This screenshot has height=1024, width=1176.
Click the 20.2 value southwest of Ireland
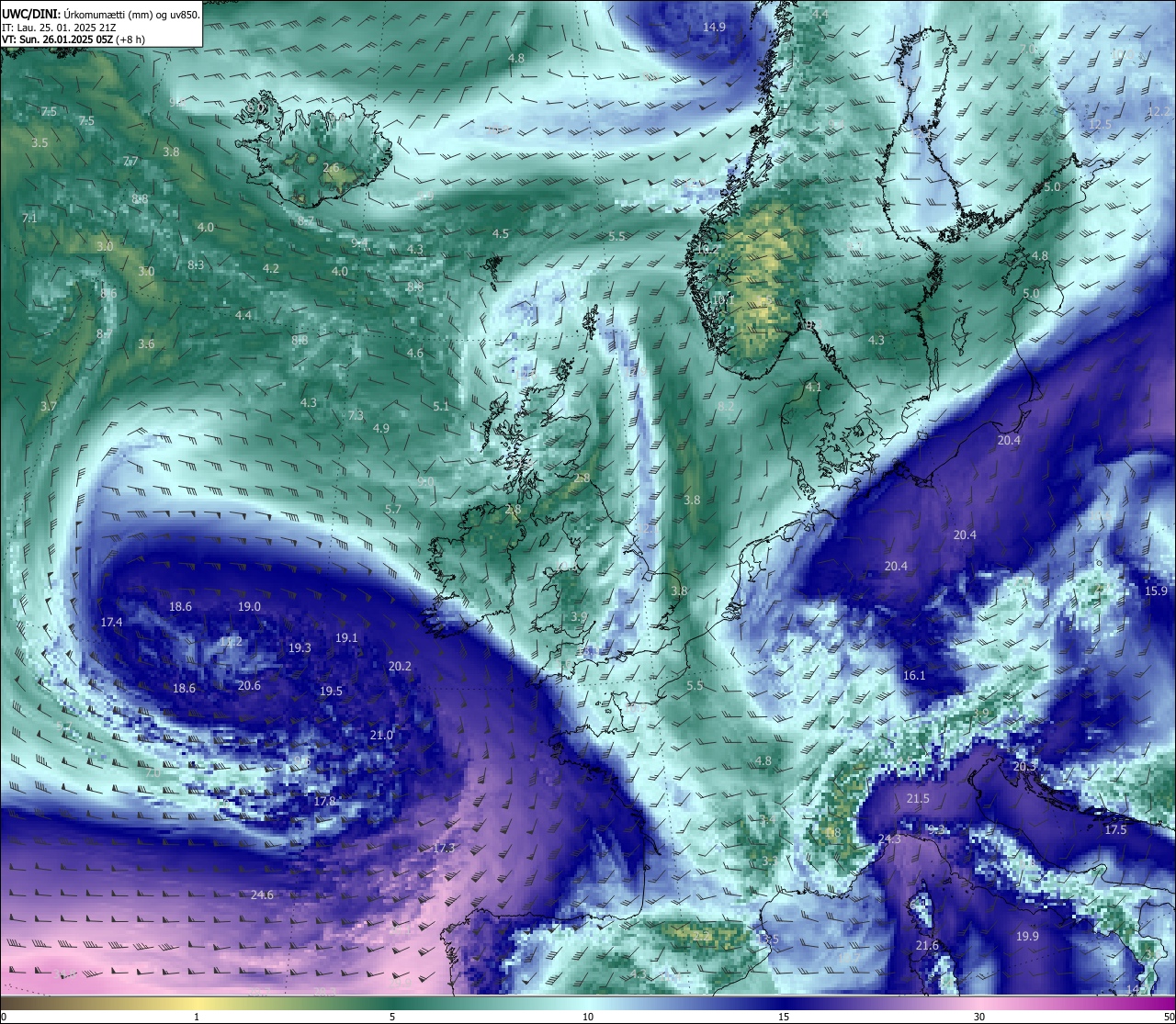point(400,666)
